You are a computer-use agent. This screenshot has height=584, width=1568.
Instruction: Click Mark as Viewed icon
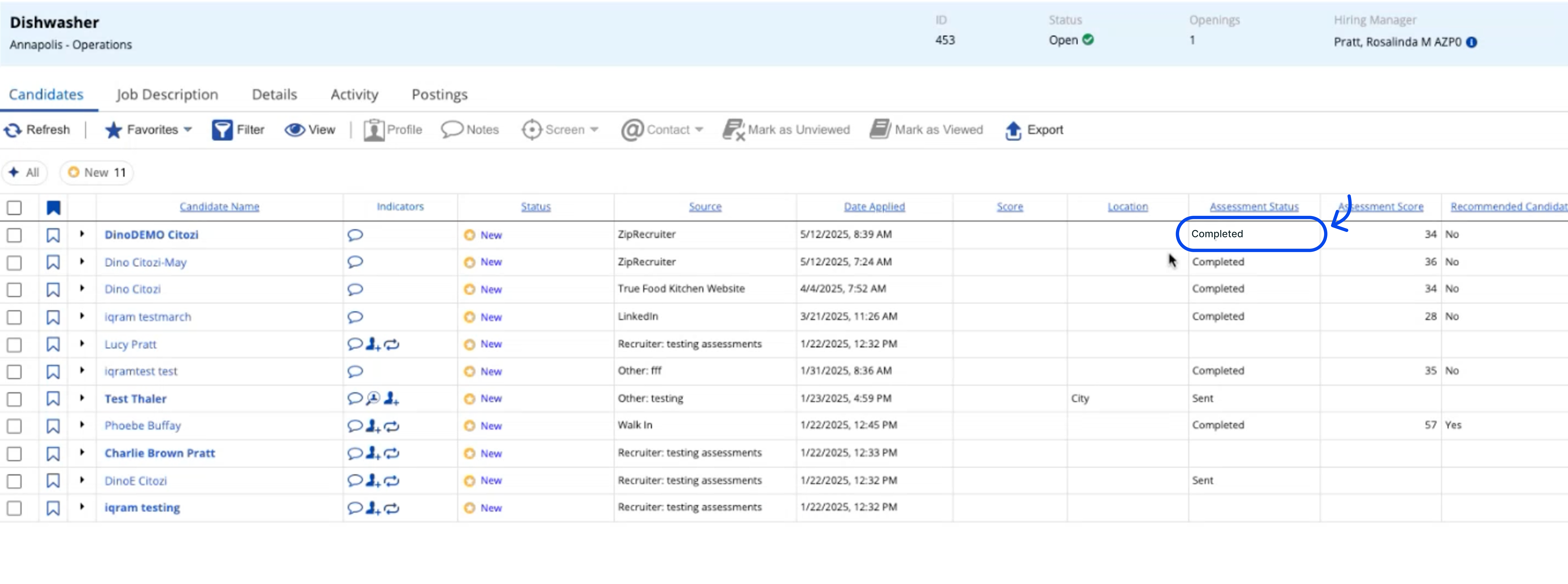point(880,130)
